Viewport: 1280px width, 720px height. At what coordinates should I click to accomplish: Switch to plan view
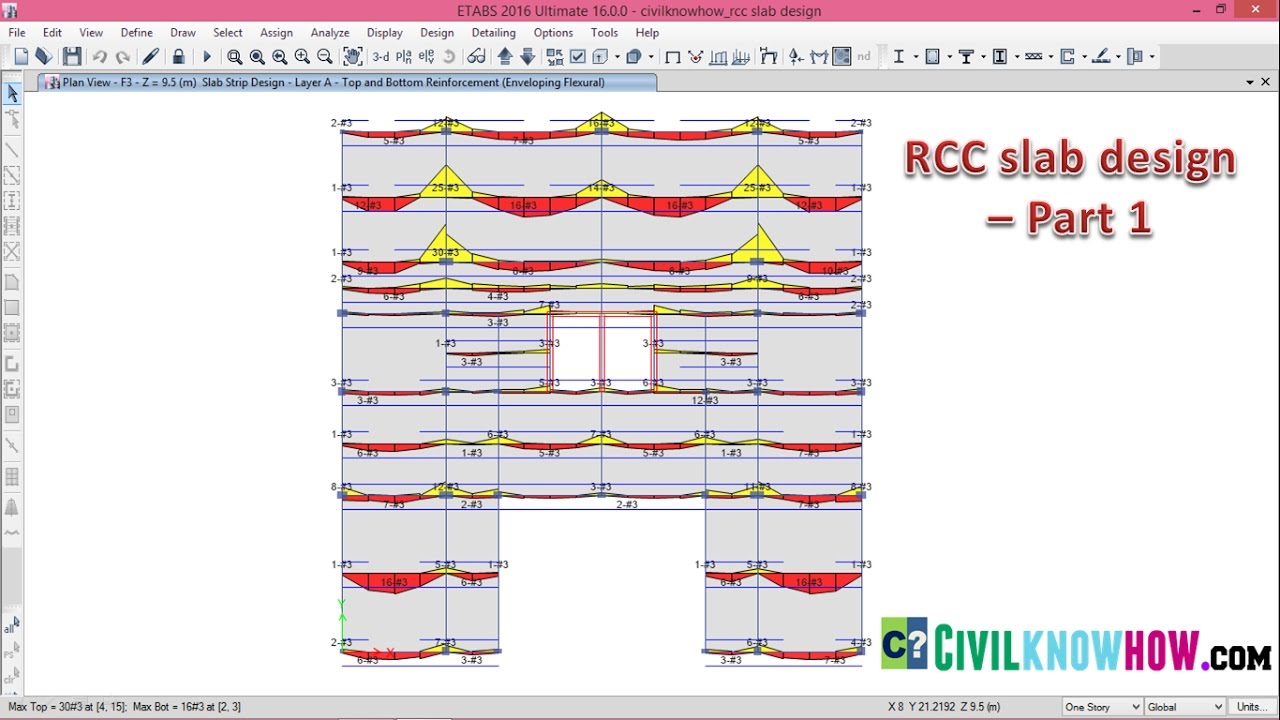pos(404,57)
